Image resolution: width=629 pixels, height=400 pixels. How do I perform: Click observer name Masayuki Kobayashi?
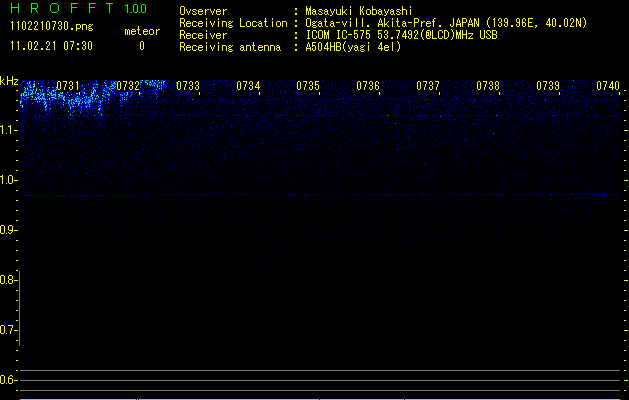click(359, 11)
